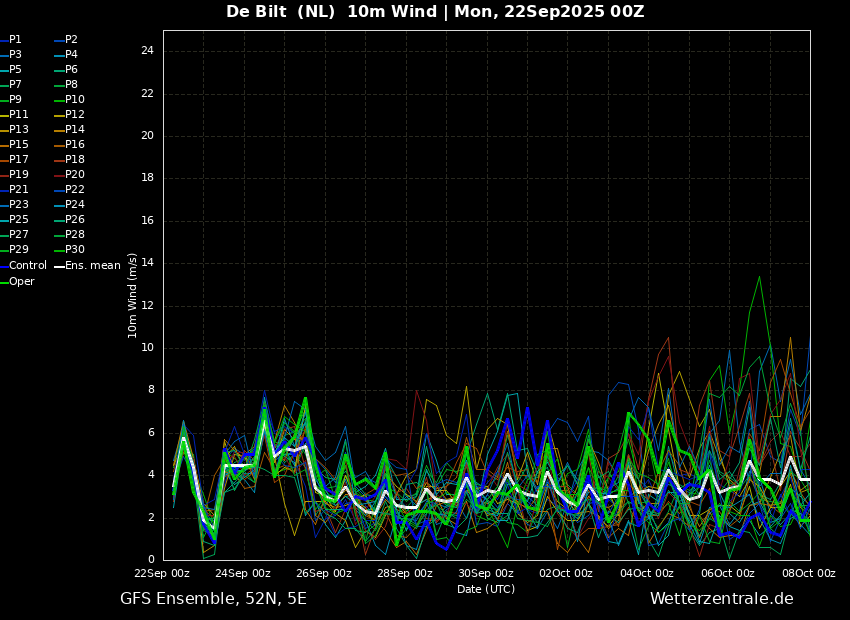
Task: Click the 24Sep 00z axis label
Action: click(243, 573)
